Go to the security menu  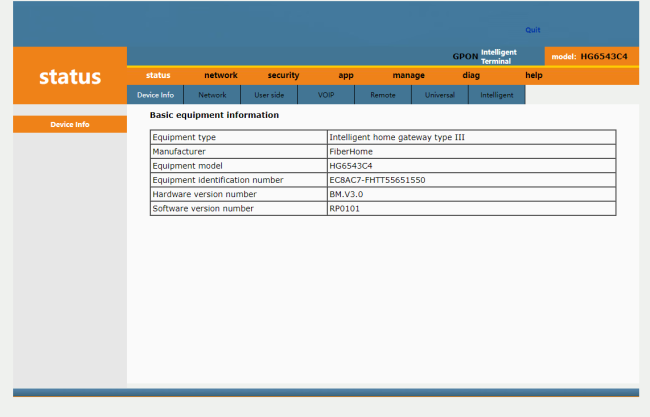(283, 75)
